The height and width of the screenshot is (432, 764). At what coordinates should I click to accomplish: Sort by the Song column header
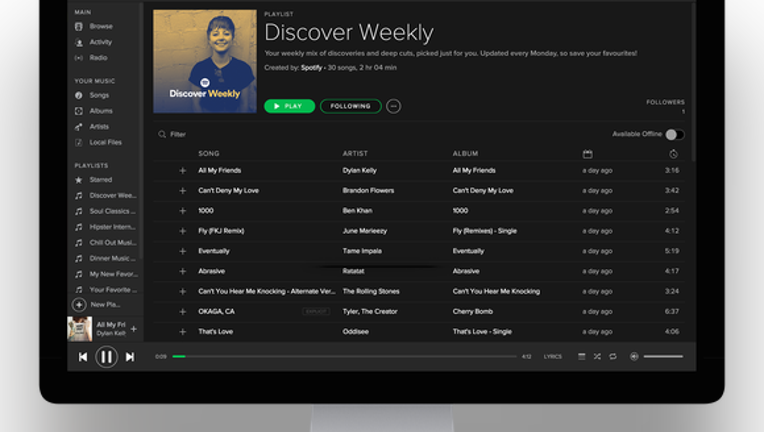[x=209, y=153]
